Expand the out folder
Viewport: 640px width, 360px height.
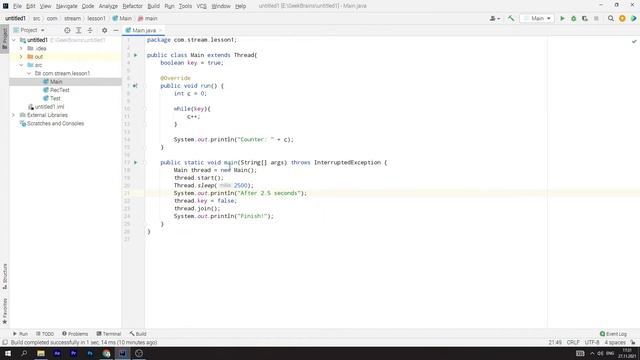[x=21, y=57]
